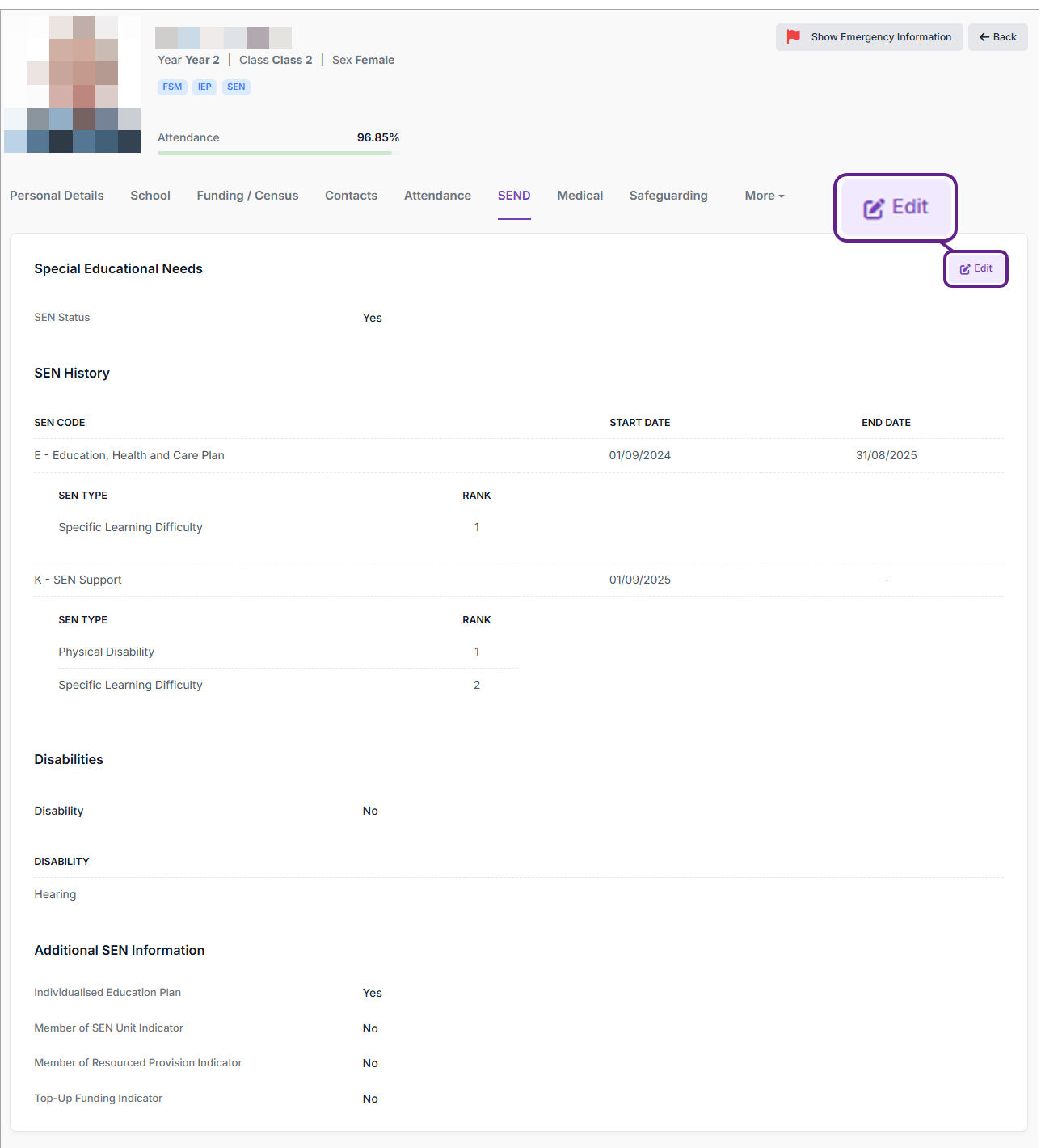1041x1148 pixels.
Task: Click the Back arrow button
Action: (x=997, y=37)
